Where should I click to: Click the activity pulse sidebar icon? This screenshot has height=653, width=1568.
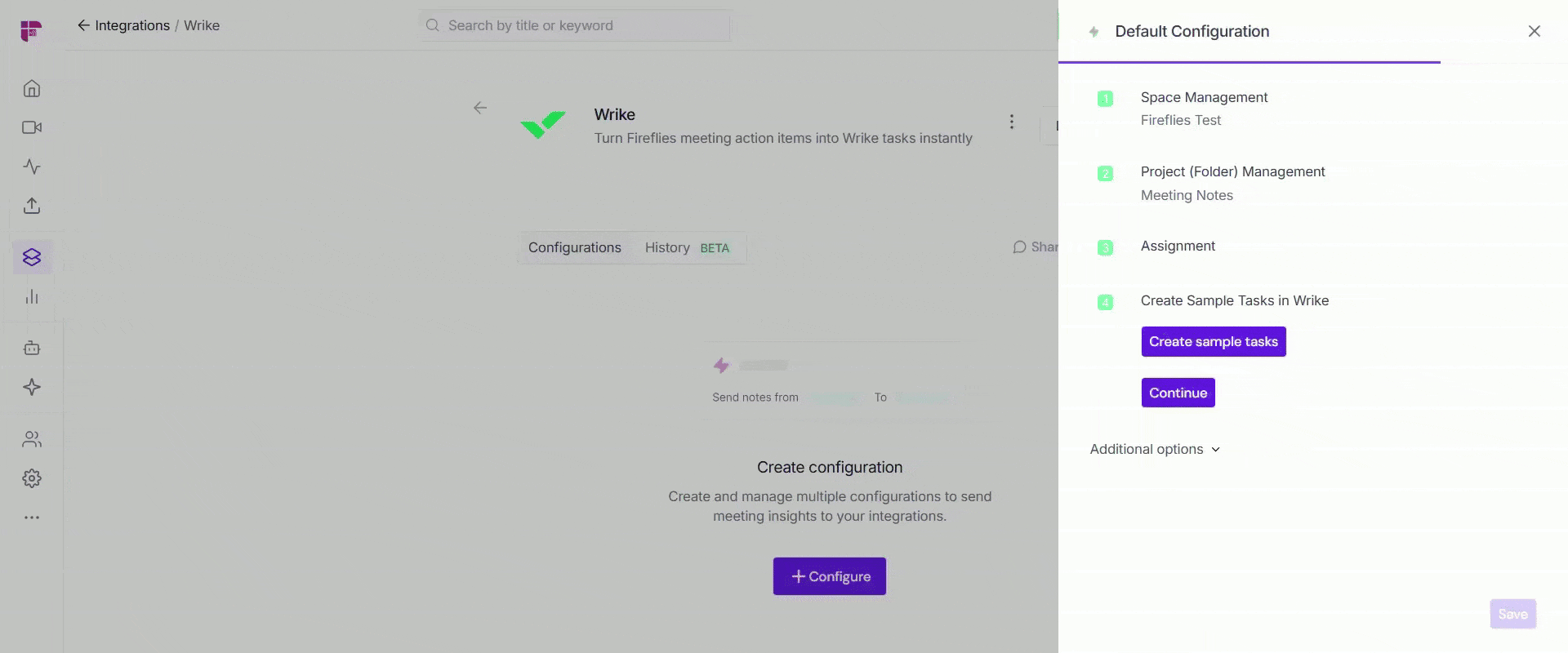[32, 167]
